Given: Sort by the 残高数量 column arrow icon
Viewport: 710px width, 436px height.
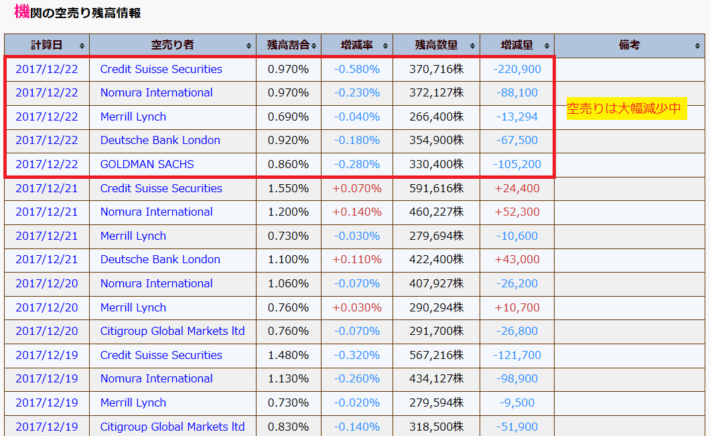Looking at the screenshot, I should click(x=472, y=46).
